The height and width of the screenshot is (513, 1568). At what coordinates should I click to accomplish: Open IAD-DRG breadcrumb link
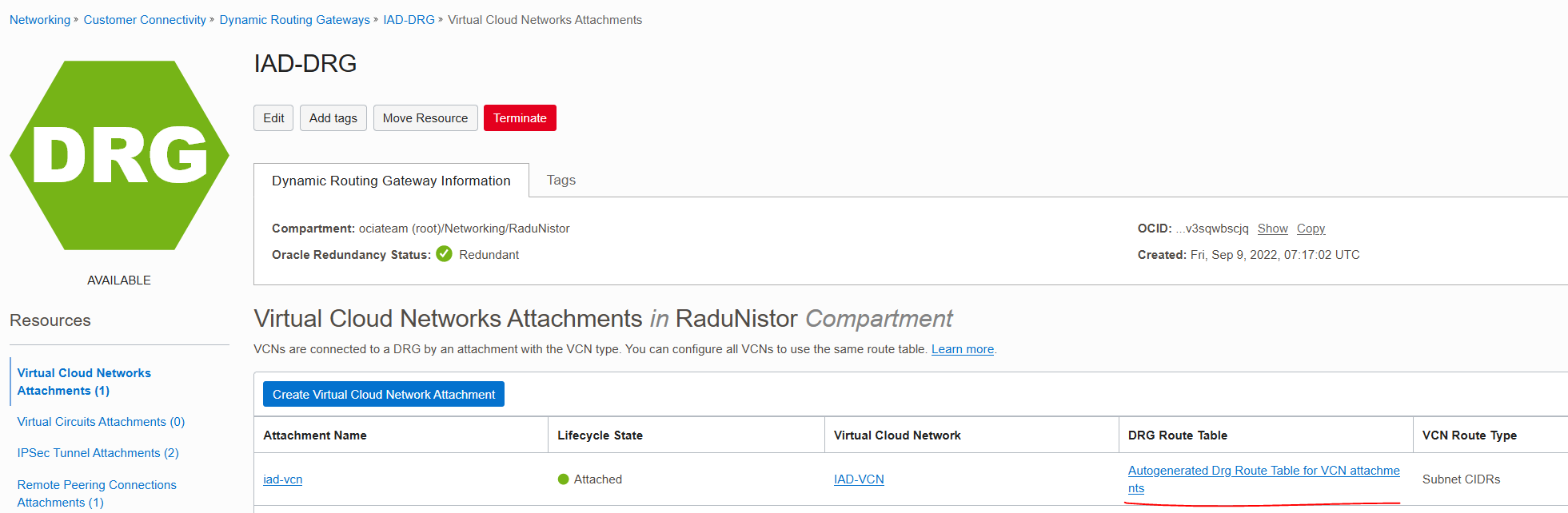pyautogui.click(x=409, y=20)
